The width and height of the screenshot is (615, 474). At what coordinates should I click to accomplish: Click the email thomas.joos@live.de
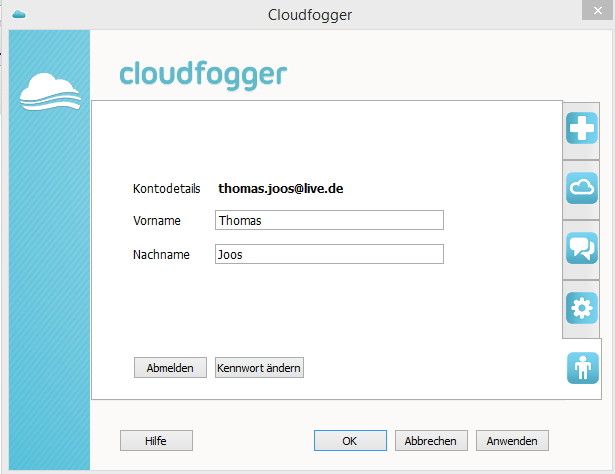(281, 189)
